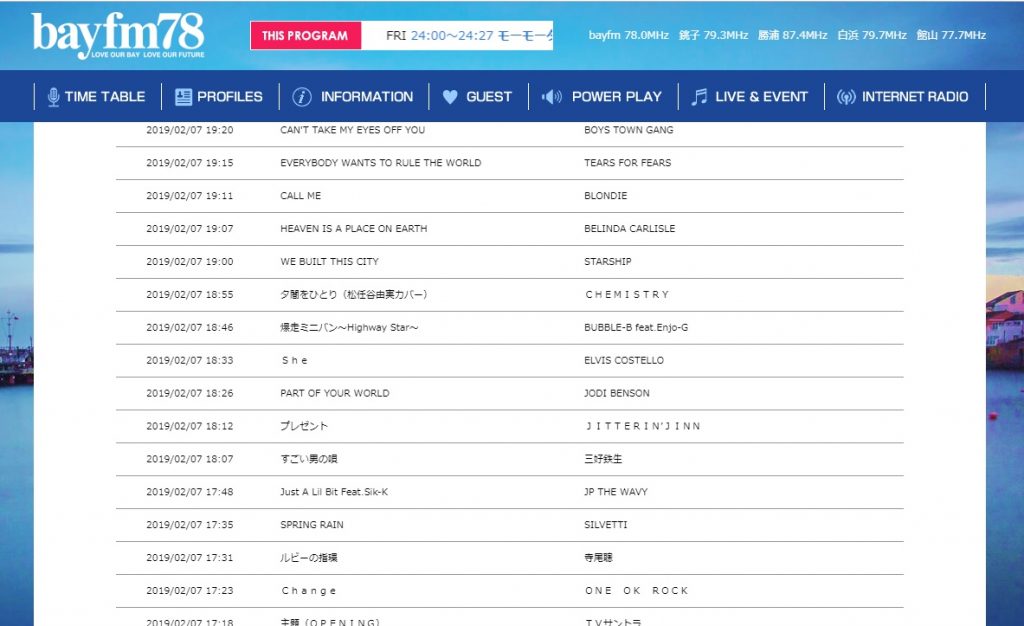Screen dimensions: 1024x626
Task: Click the info circle icon beside INFORMATION
Action: click(301, 97)
